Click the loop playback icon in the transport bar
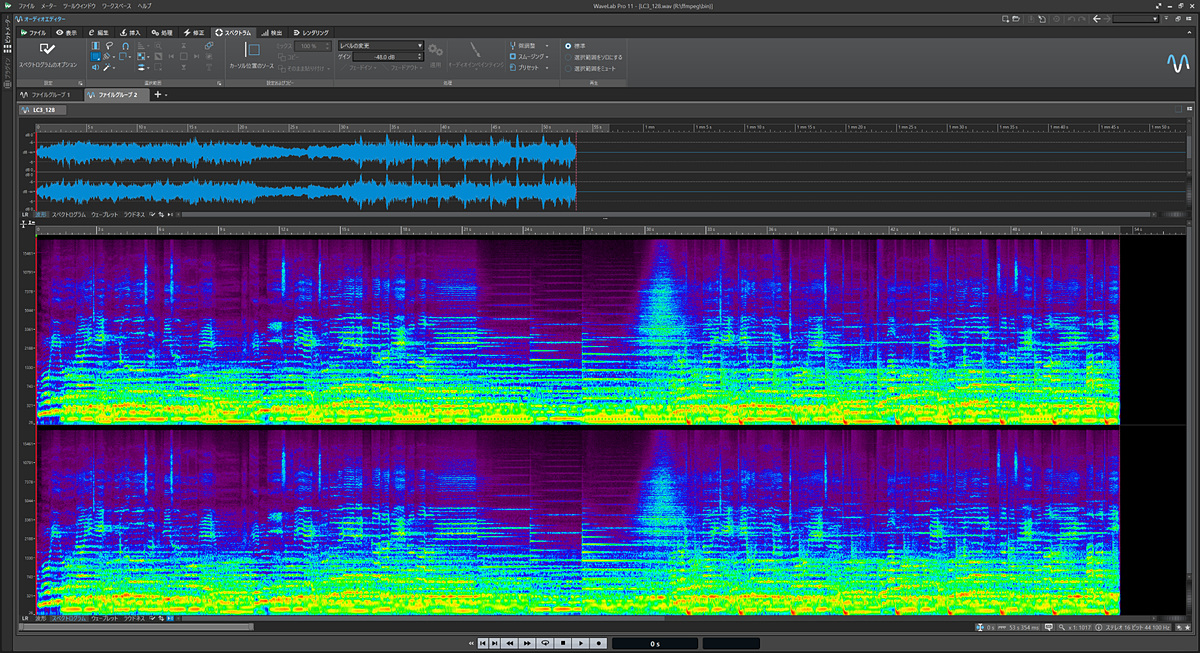Screen dimensions: 1200x653 545,643
